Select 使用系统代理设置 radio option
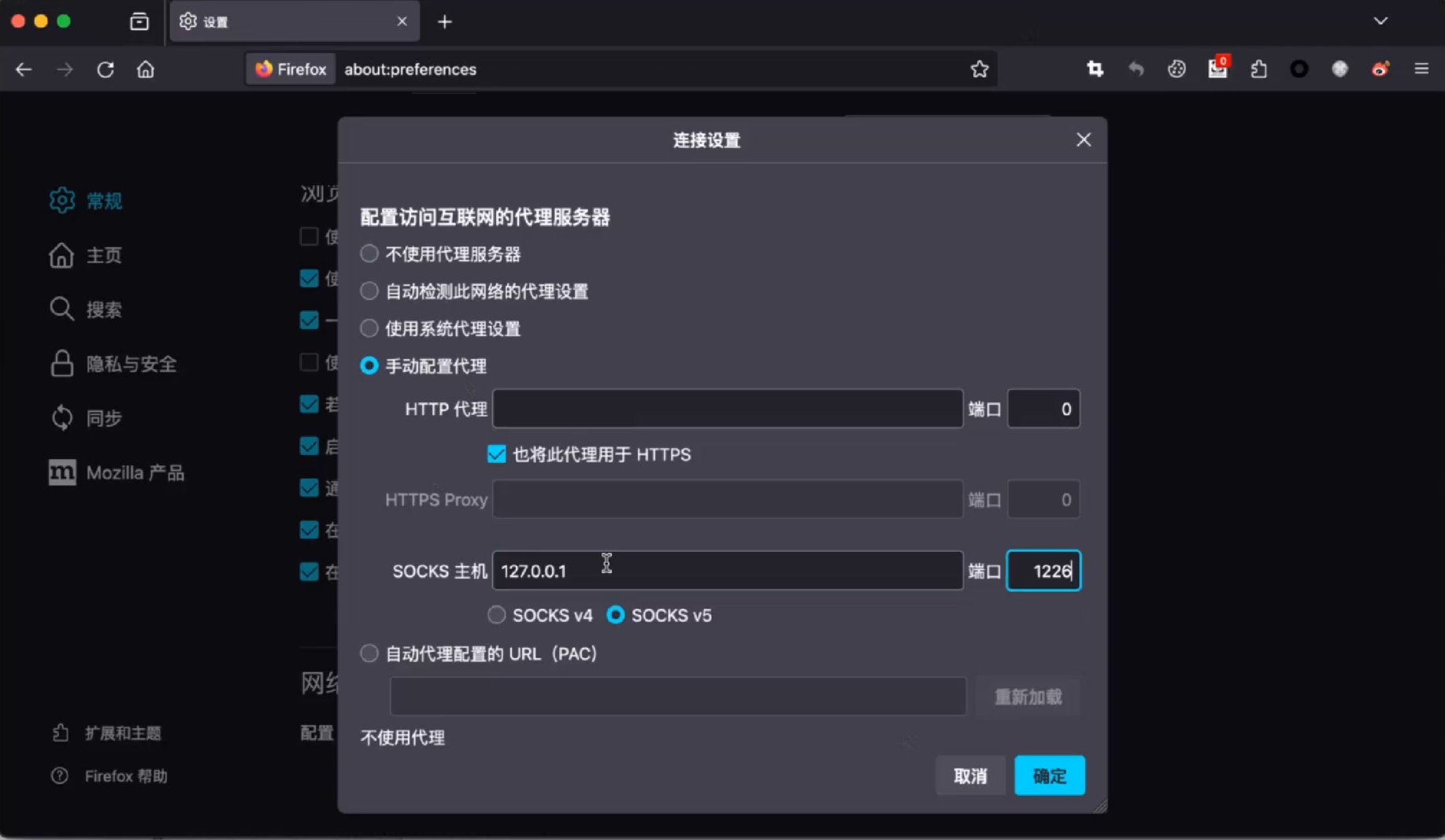1445x840 pixels. point(369,327)
